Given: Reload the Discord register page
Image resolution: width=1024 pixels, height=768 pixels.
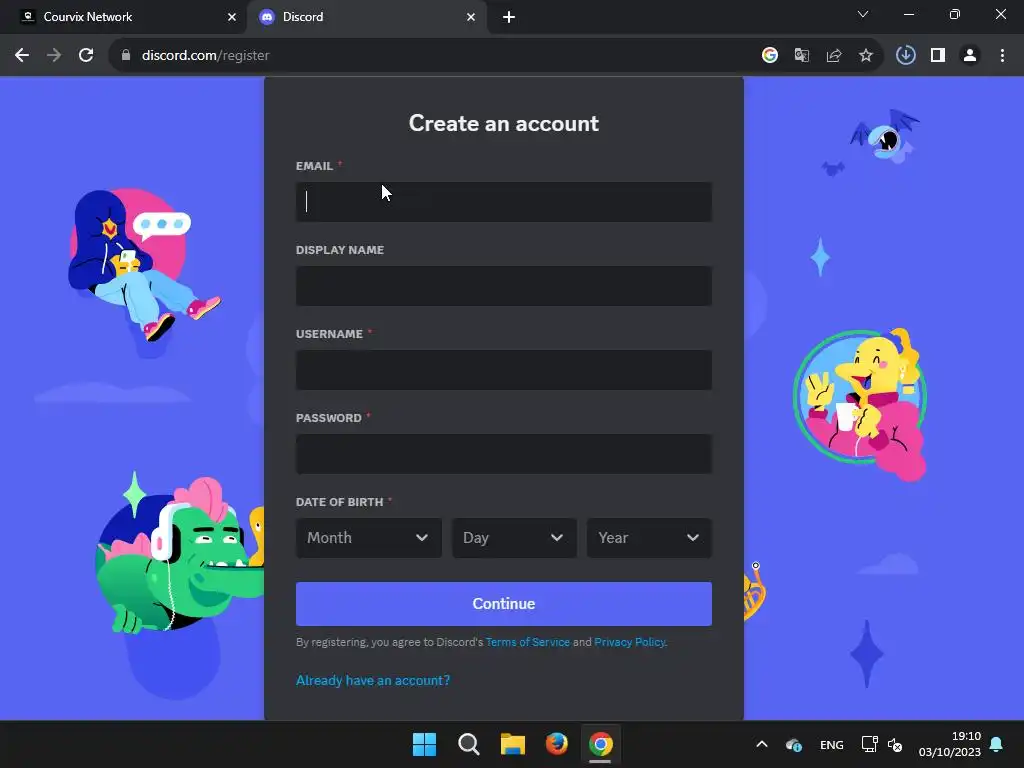Looking at the screenshot, I should click(86, 56).
